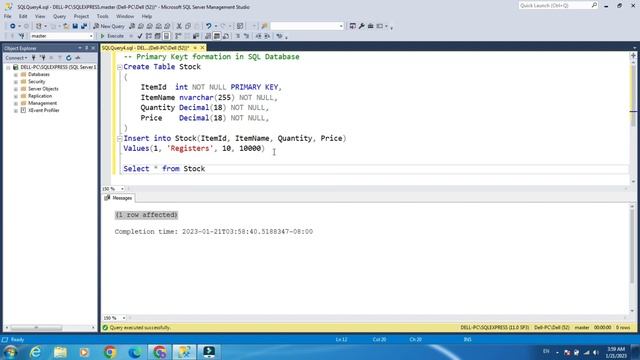Pin the Object Explorer panel
The height and width of the screenshot is (360, 640).
click(87, 48)
